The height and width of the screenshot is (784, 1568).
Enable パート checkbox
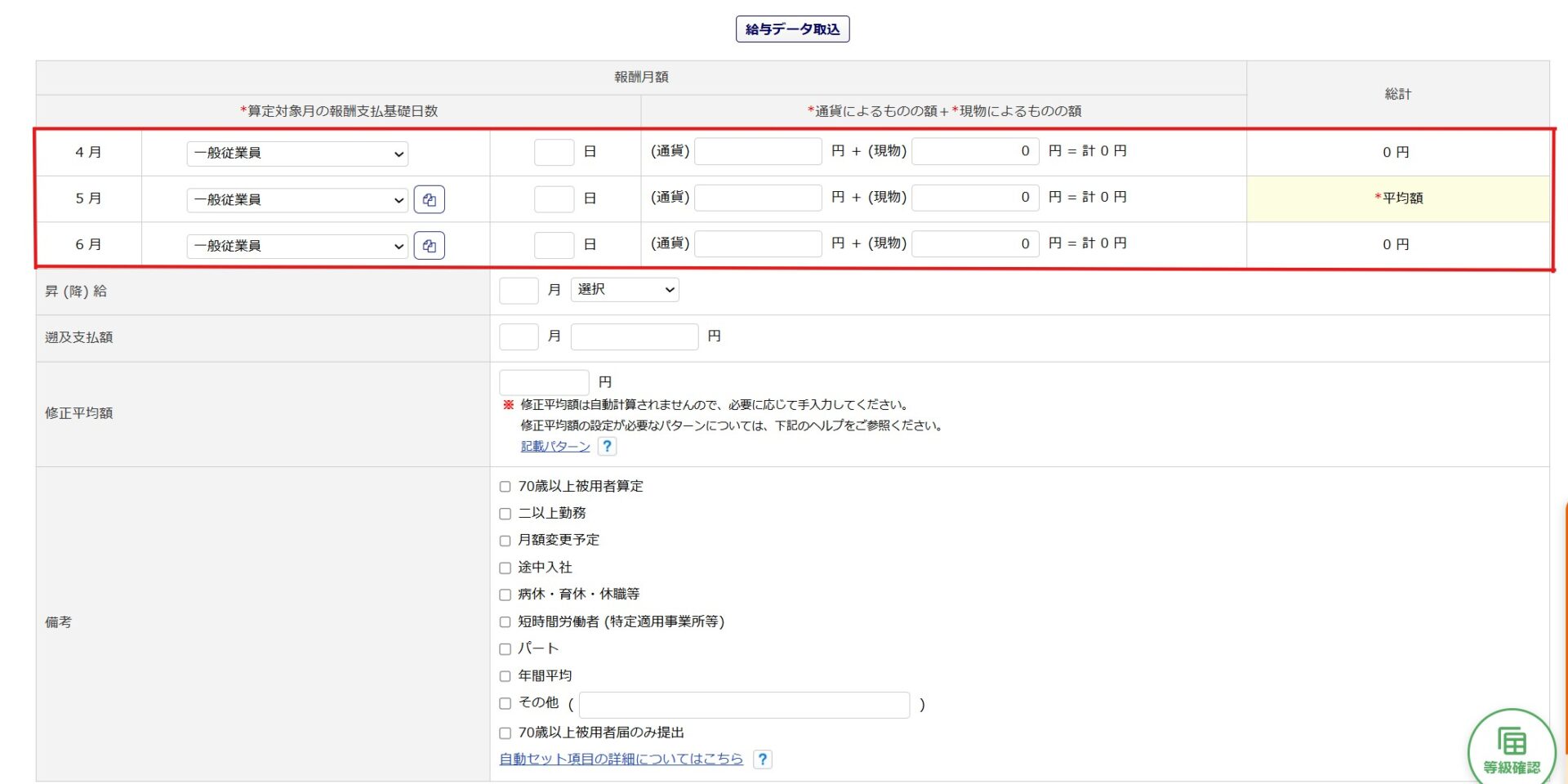click(505, 649)
